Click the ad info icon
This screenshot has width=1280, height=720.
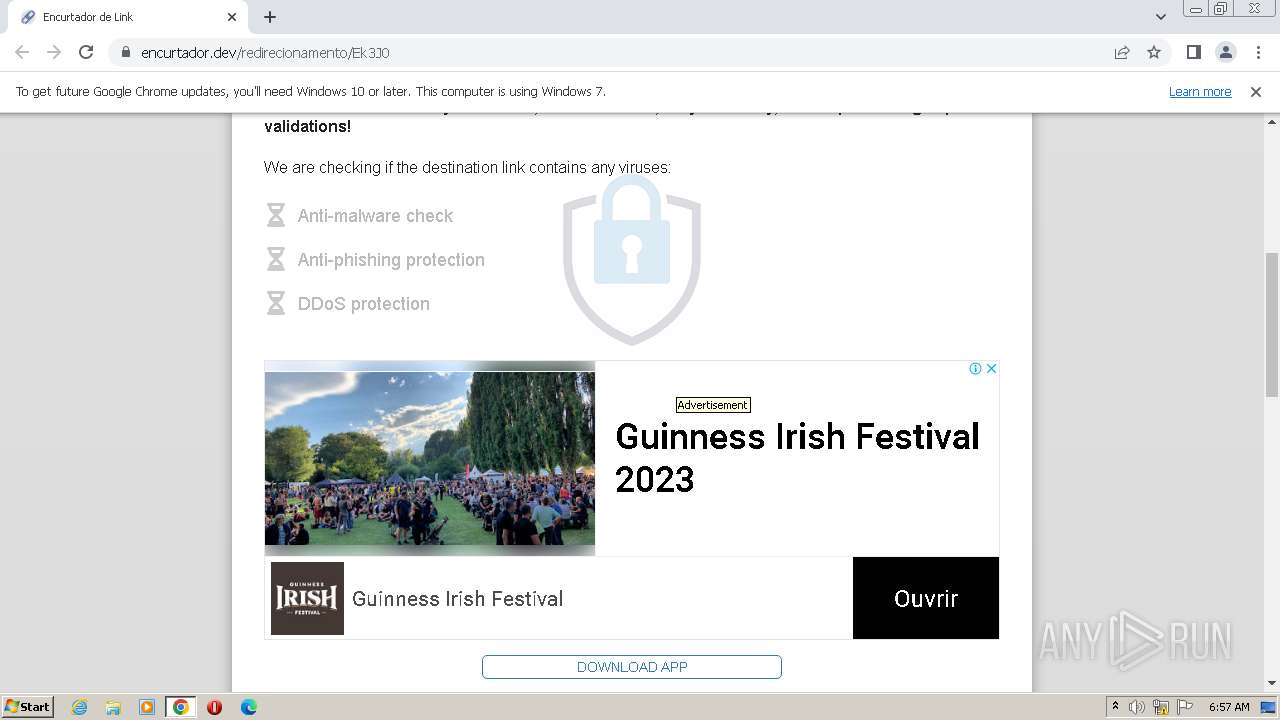(x=975, y=368)
